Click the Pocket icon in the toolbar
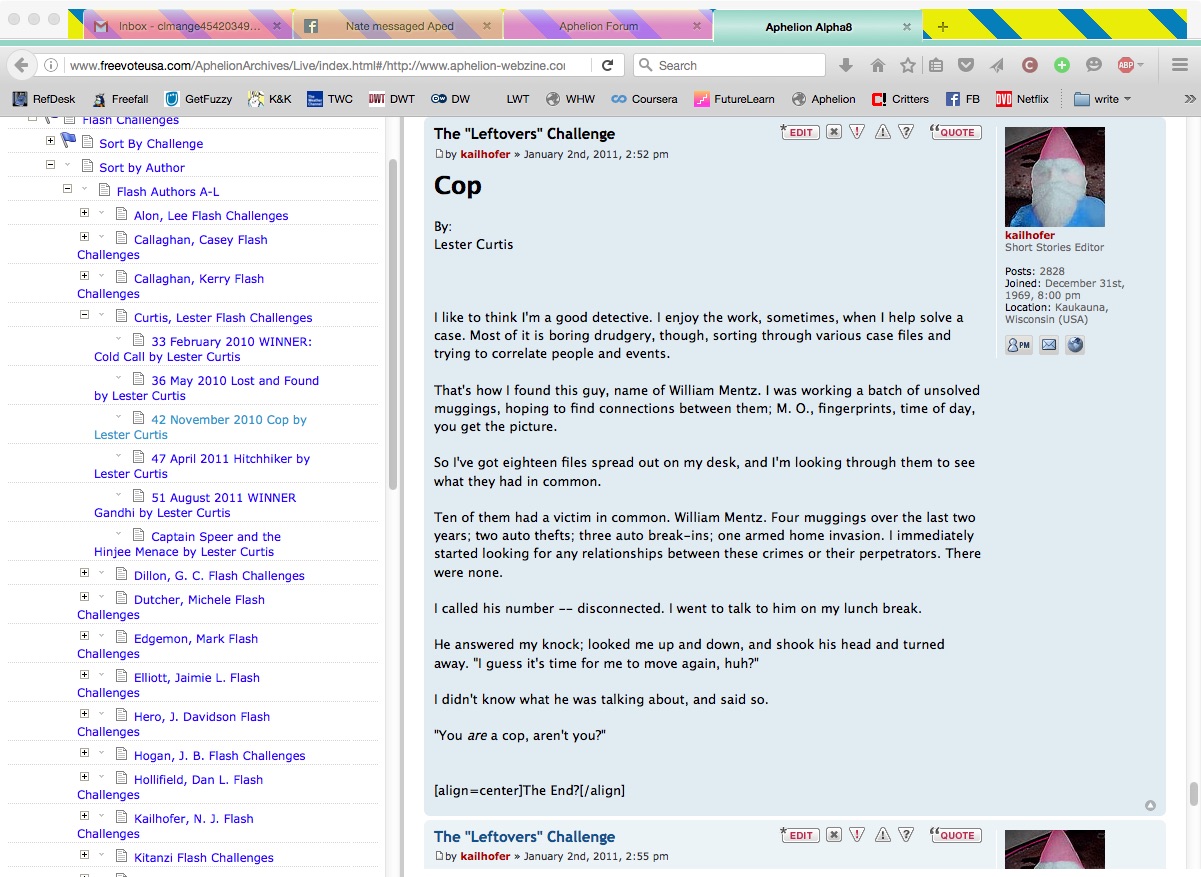 click(965, 65)
